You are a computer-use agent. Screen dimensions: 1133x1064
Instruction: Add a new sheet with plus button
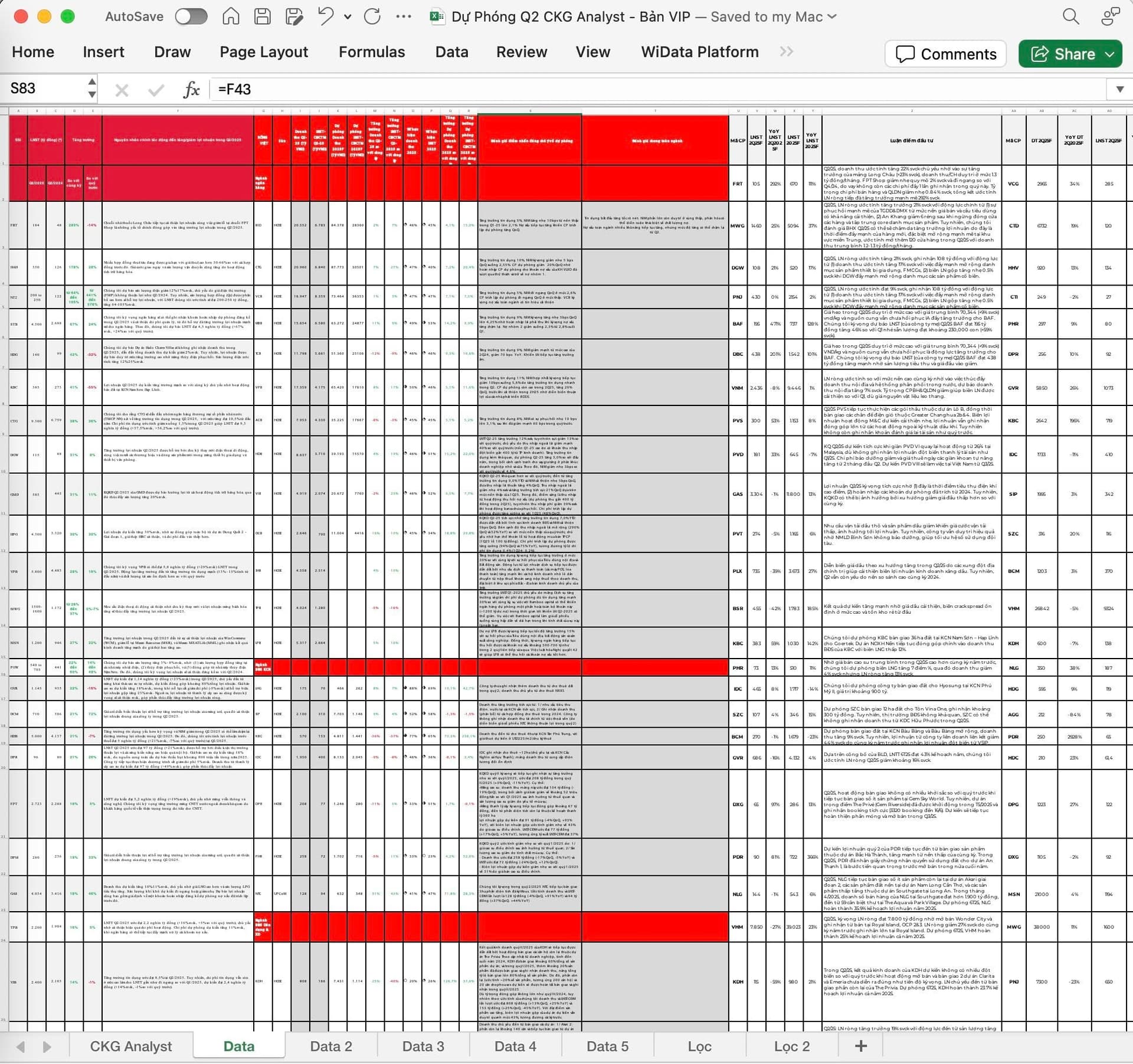coord(860,1046)
